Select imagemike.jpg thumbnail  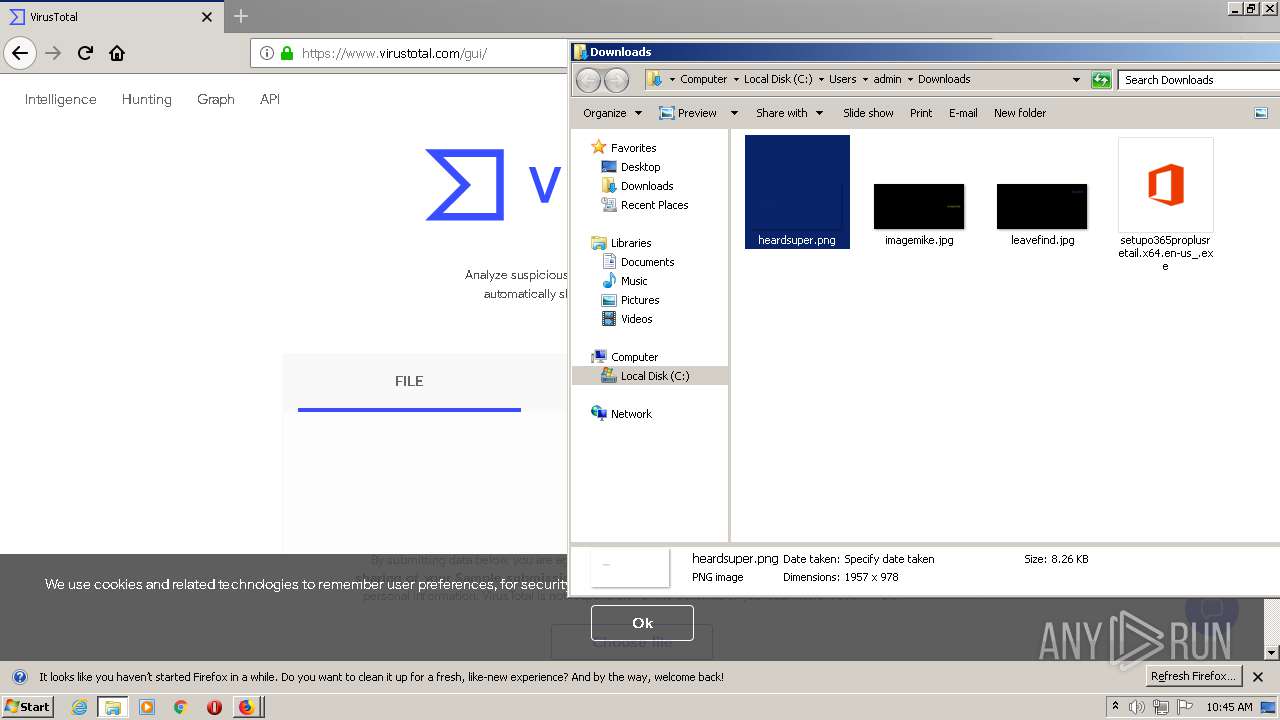pyautogui.click(x=919, y=207)
